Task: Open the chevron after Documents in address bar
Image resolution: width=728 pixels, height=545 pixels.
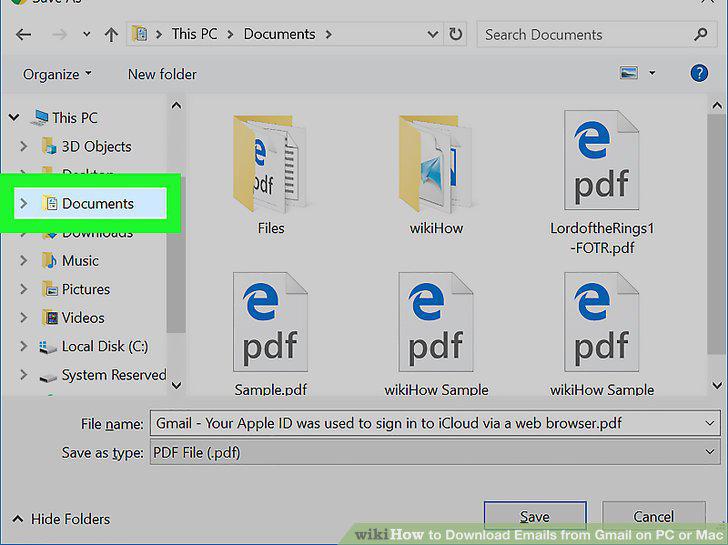Action: [329, 34]
